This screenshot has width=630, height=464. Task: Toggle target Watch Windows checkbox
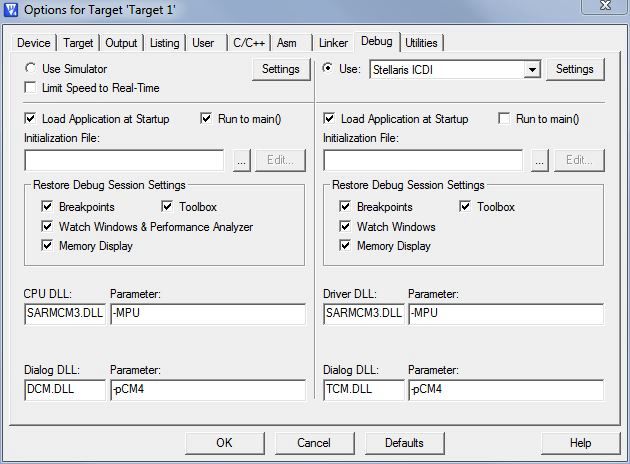pos(345,226)
